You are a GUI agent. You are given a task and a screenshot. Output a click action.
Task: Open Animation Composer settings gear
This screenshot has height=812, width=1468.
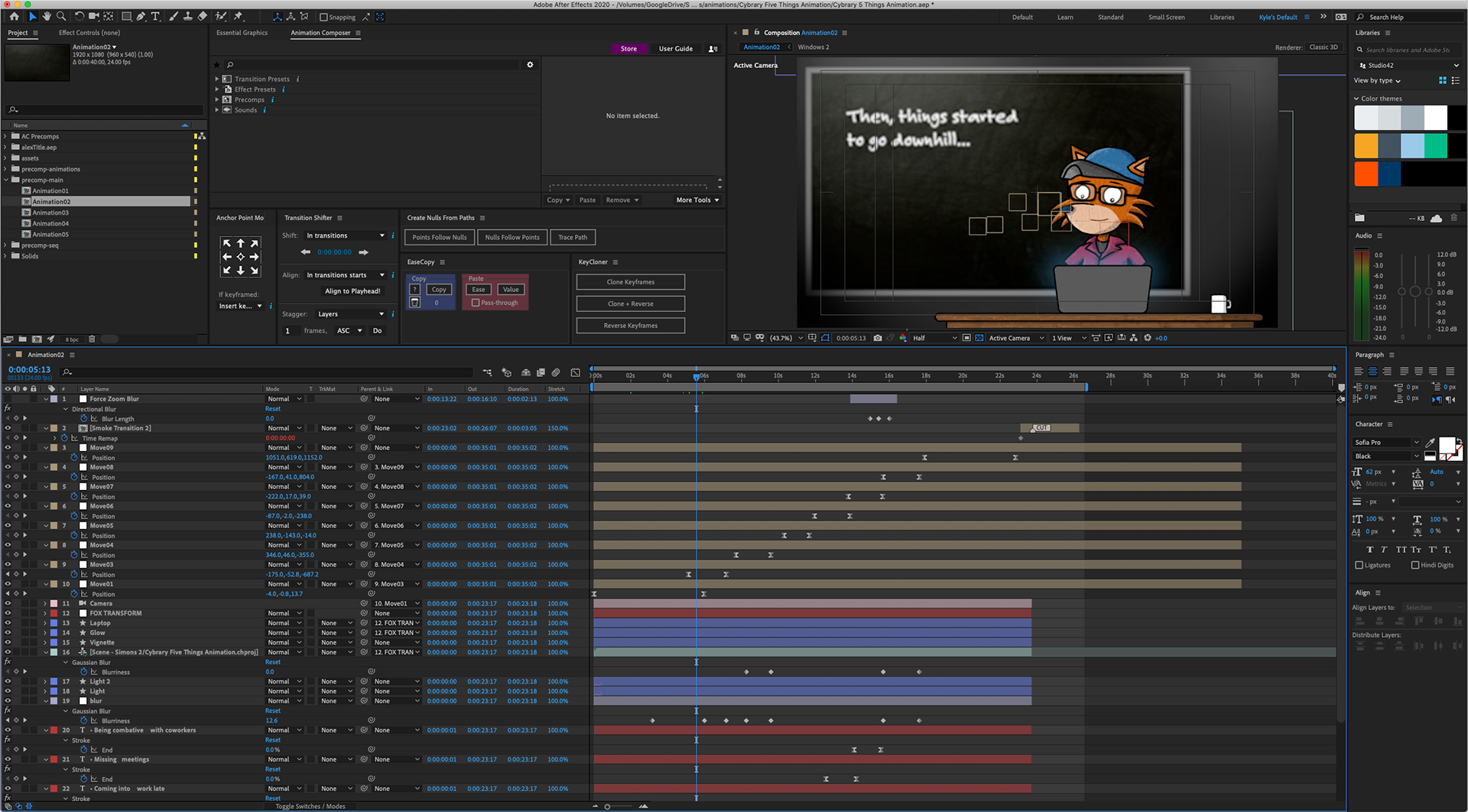[x=530, y=65]
